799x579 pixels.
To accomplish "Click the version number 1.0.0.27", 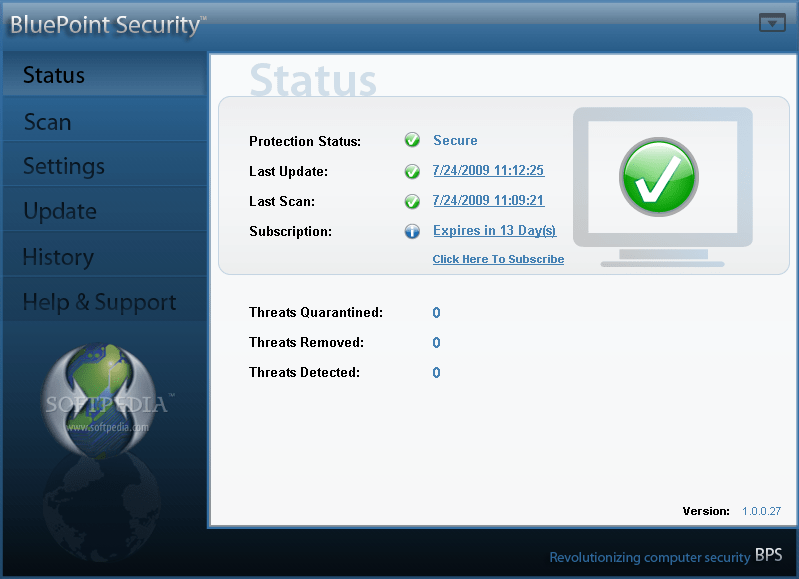I will [x=761, y=511].
